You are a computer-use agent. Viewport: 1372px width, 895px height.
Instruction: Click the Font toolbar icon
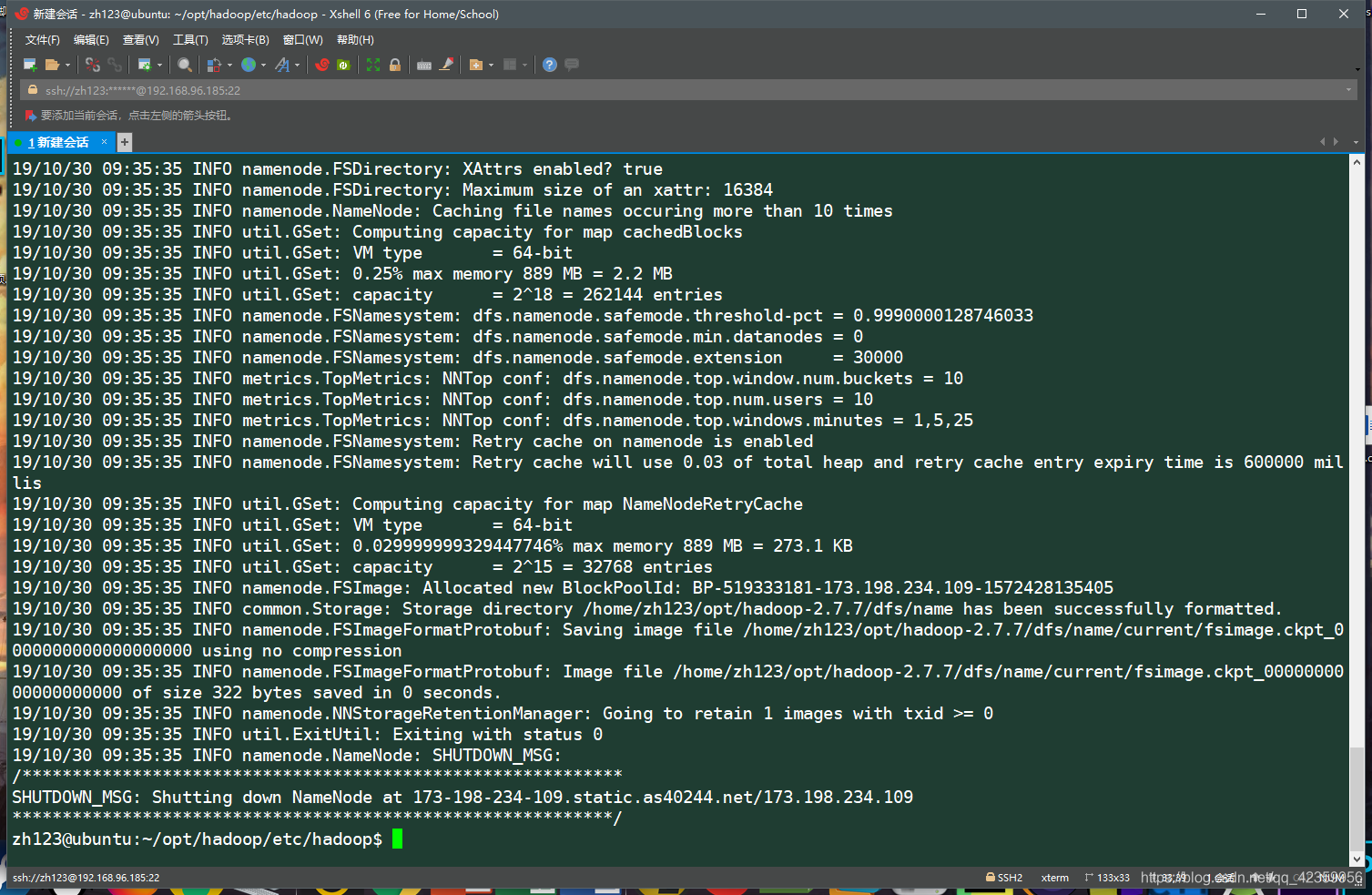282,65
